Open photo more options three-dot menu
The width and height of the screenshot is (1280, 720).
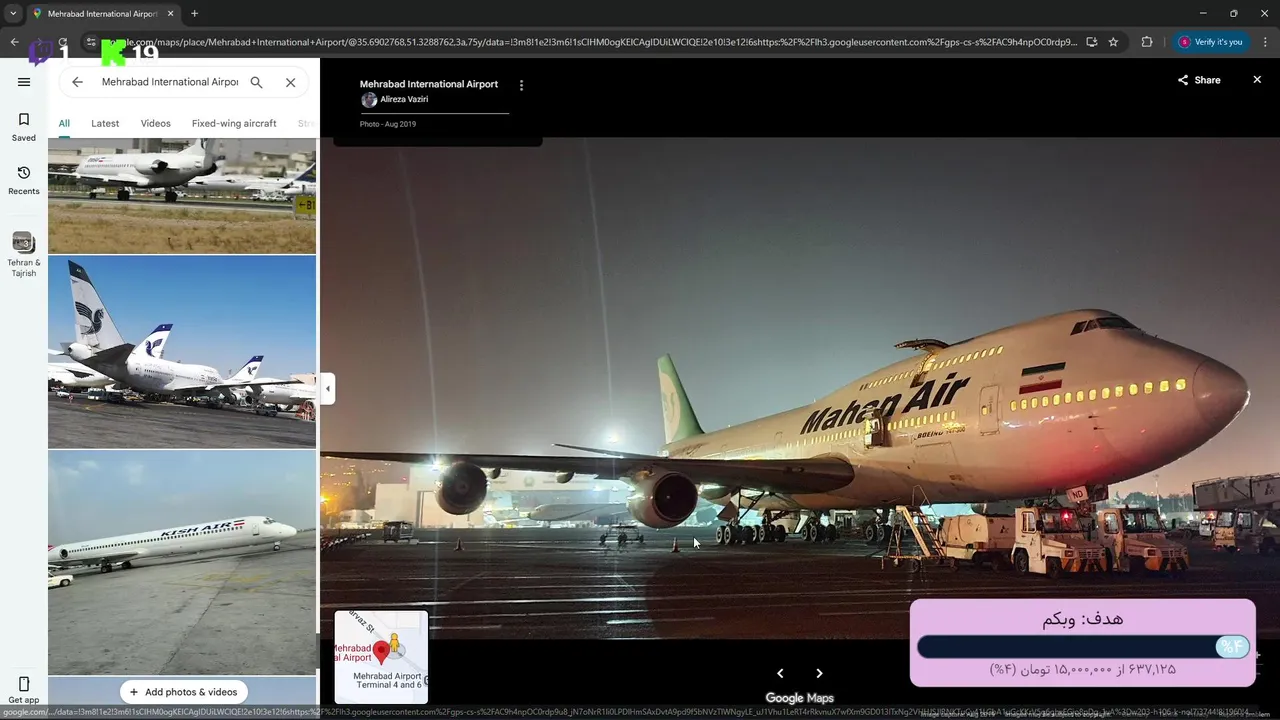[521, 85]
